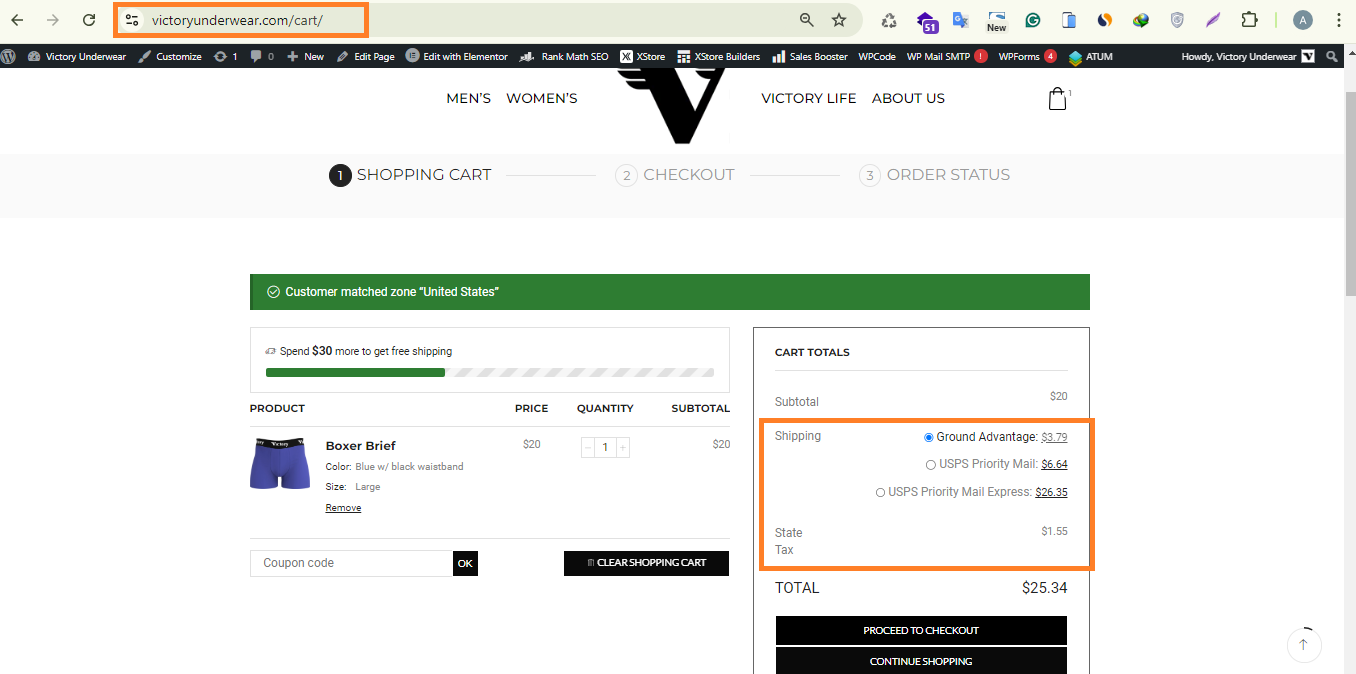The height and width of the screenshot is (674, 1356).
Task: Open the green globe download extension
Action: pyautogui.click(x=1141, y=20)
